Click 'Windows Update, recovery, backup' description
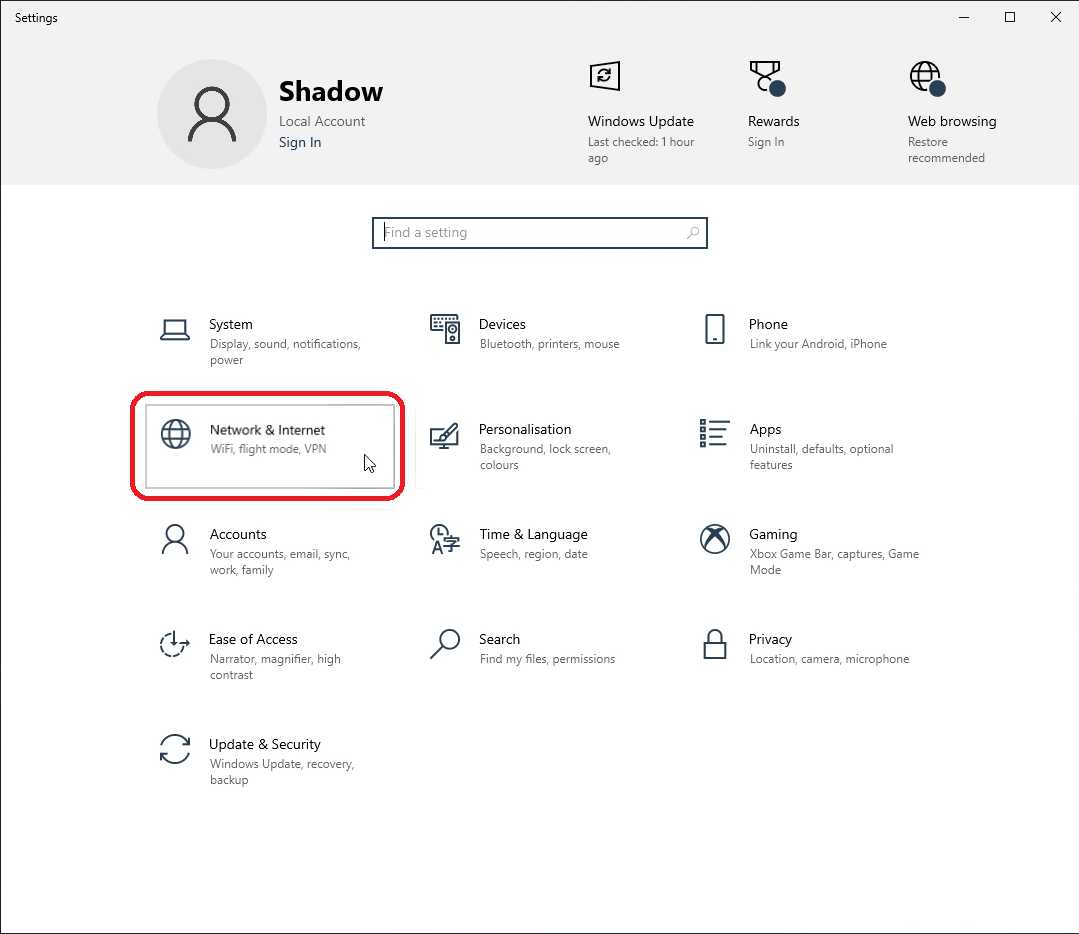 (x=282, y=772)
